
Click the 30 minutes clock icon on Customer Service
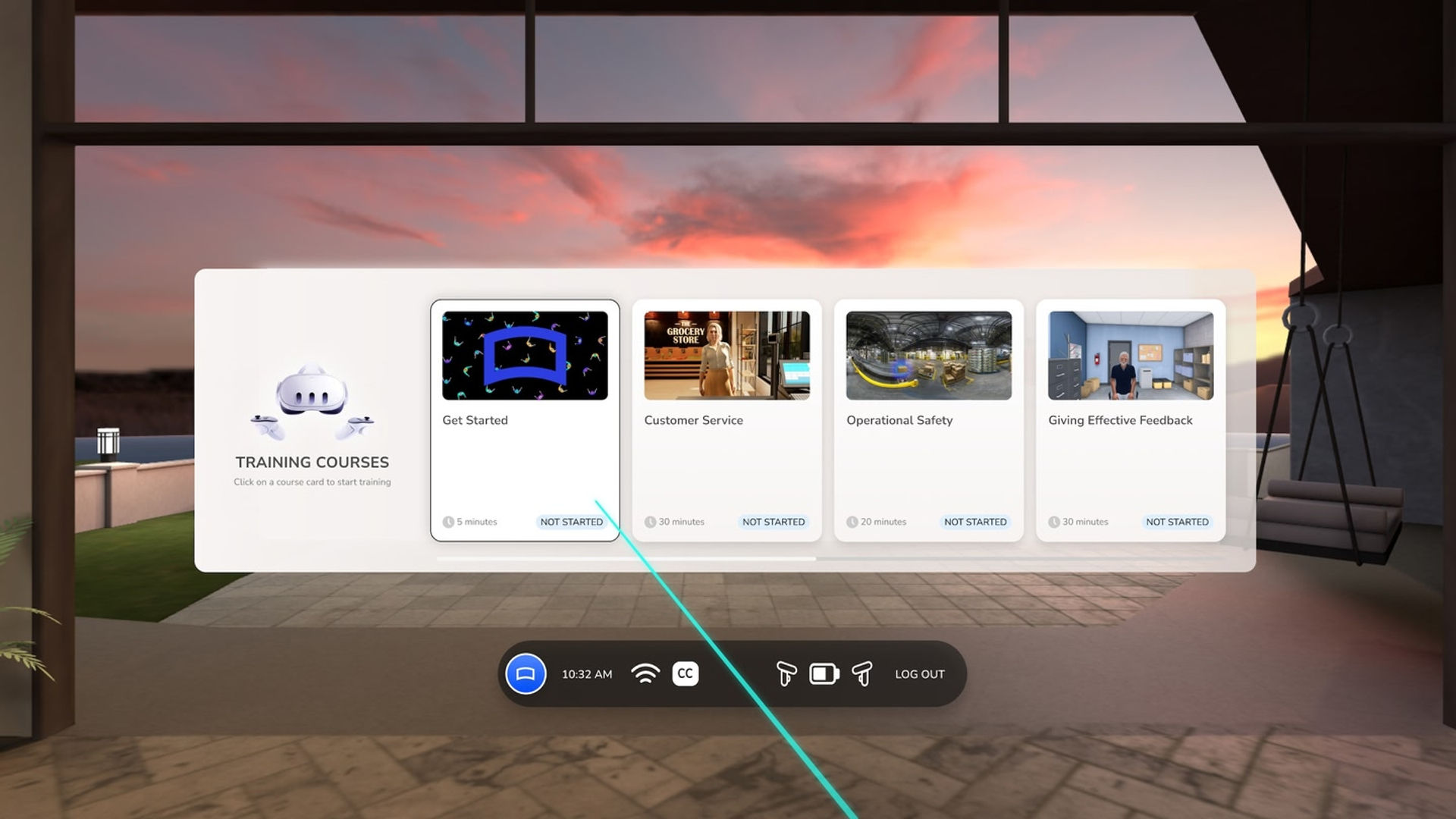click(x=650, y=522)
